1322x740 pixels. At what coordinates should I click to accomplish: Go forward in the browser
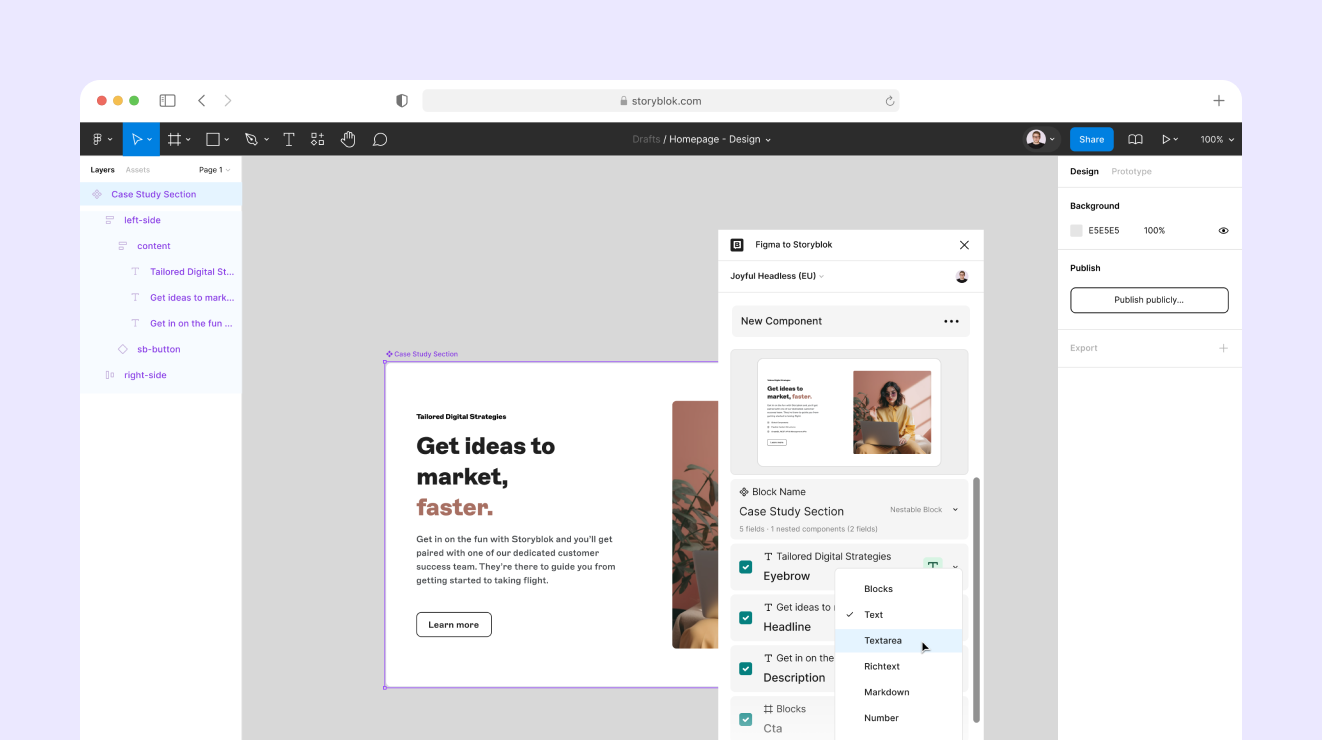click(x=228, y=101)
